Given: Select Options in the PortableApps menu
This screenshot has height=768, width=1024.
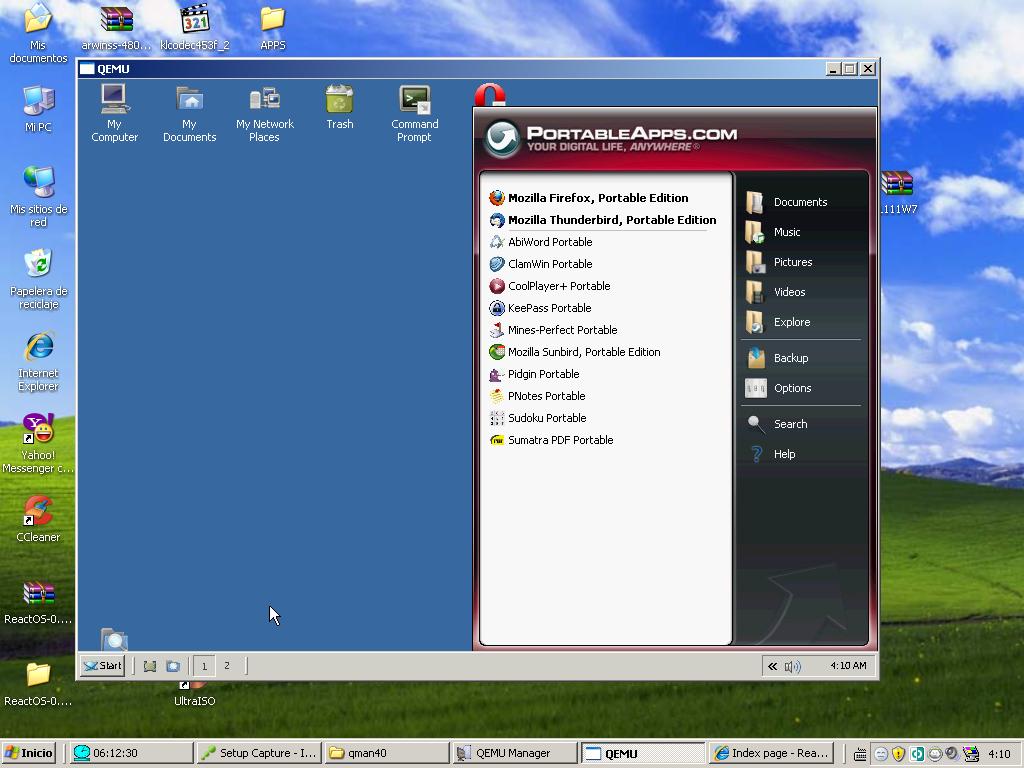Looking at the screenshot, I should pyautogui.click(x=791, y=388).
